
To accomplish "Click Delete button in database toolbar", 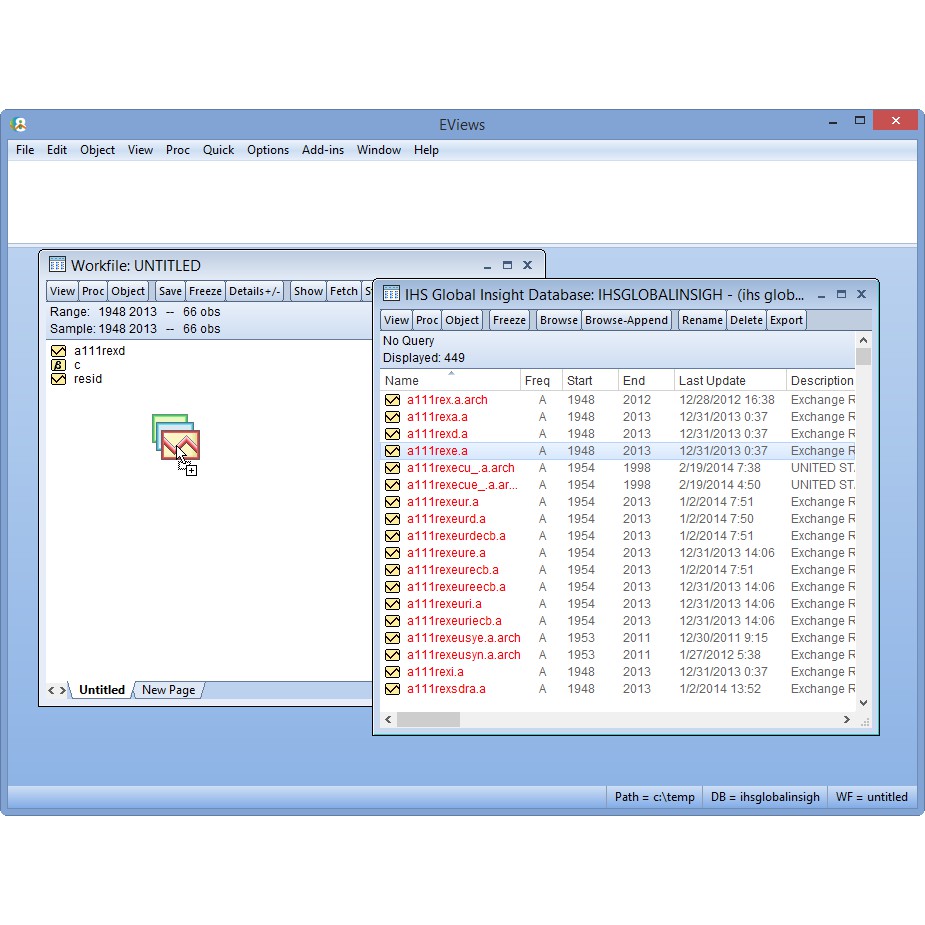I will [x=746, y=320].
